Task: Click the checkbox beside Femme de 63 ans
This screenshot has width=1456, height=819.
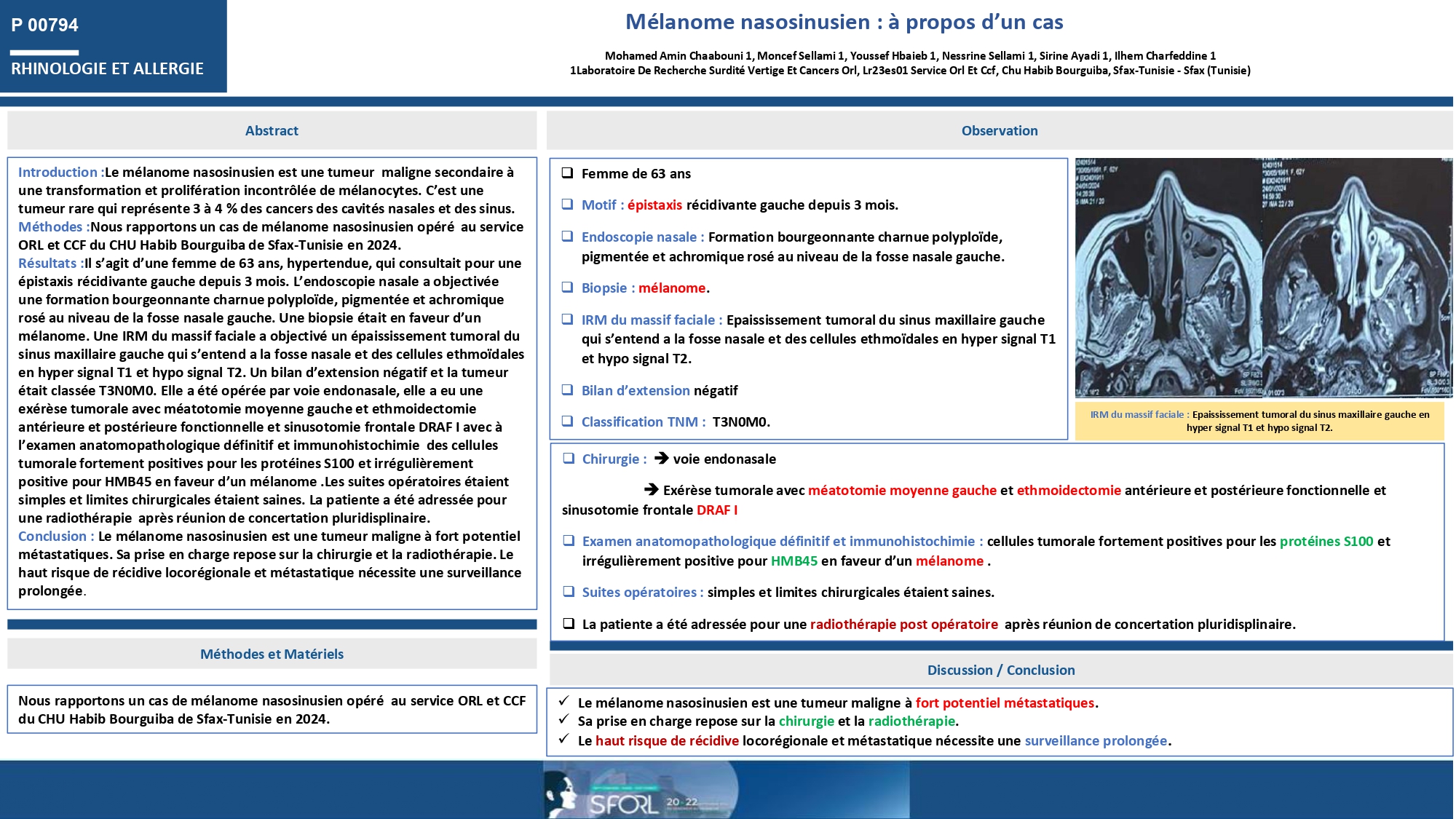Action: (x=567, y=173)
